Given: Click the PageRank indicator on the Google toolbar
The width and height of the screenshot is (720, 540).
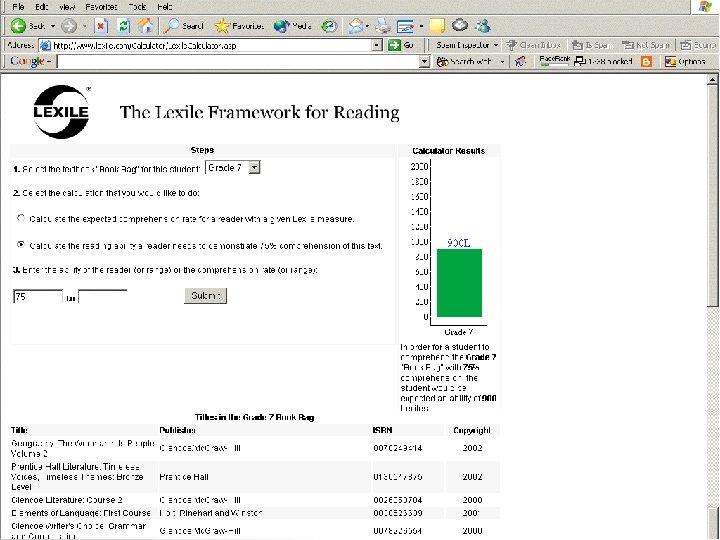Looking at the screenshot, I should point(554,61).
